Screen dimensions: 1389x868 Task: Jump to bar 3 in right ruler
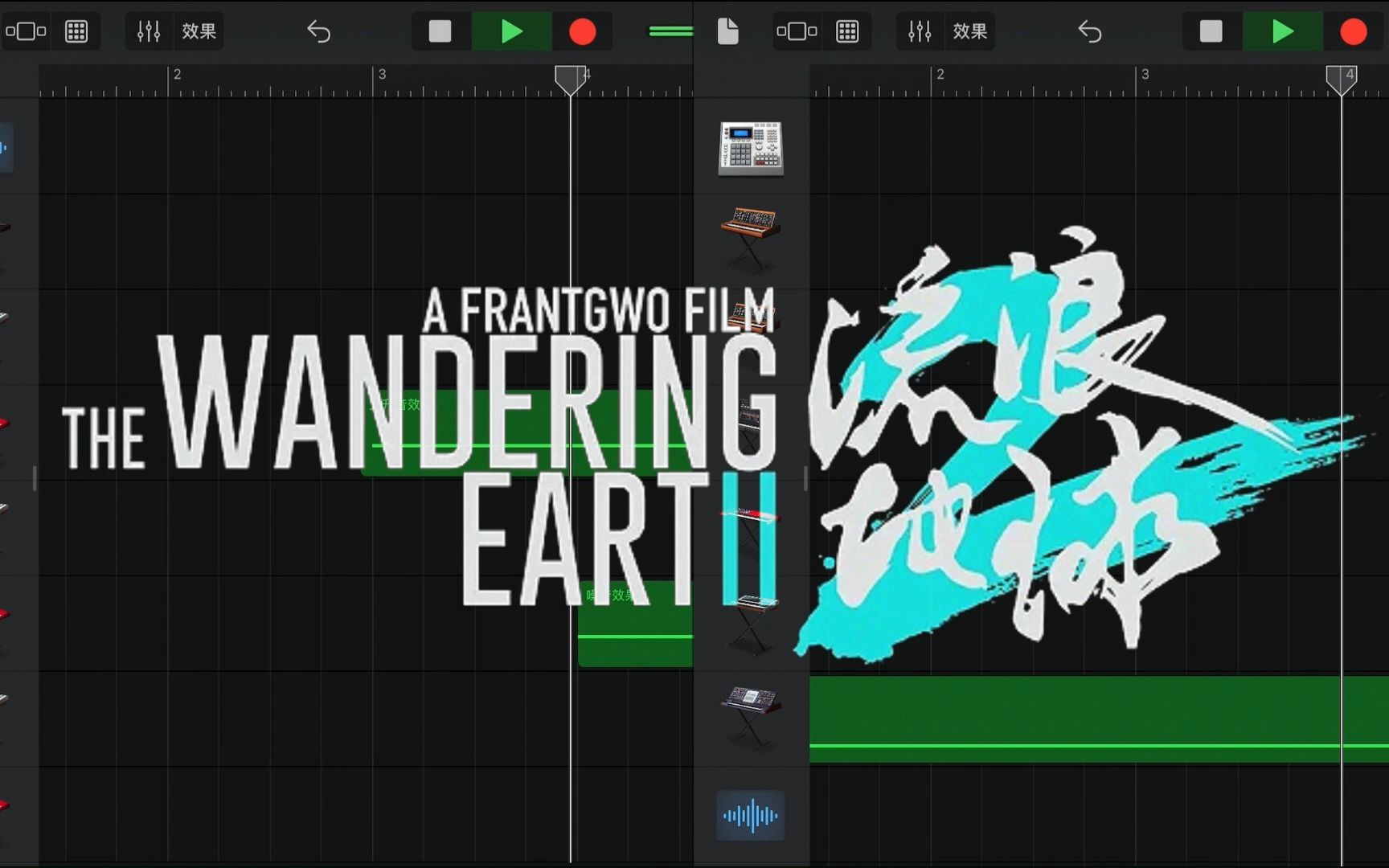tap(1144, 75)
